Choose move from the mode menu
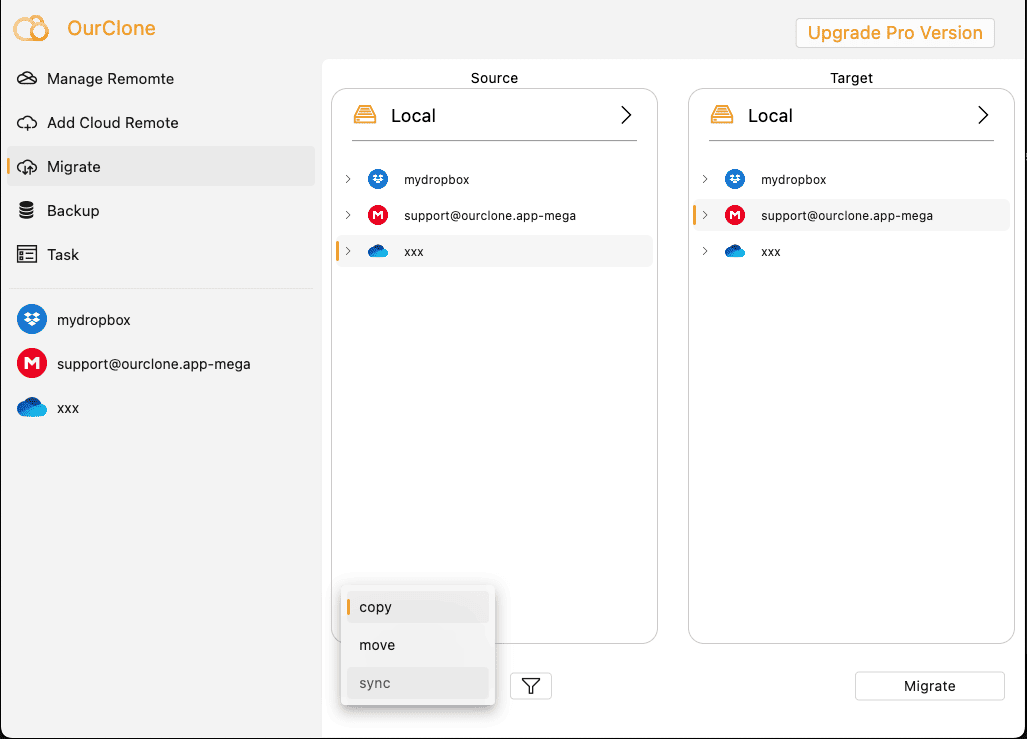The height and width of the screenshot is (739, 1027). pyautogui.click(x=418, y=645)
